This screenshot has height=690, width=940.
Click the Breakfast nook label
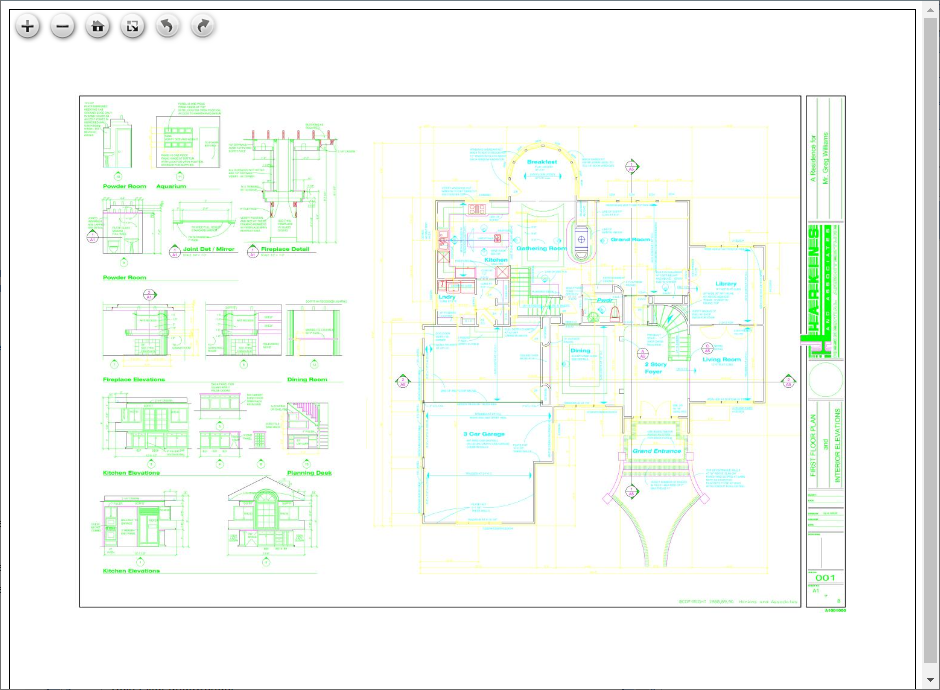(542, 161)
